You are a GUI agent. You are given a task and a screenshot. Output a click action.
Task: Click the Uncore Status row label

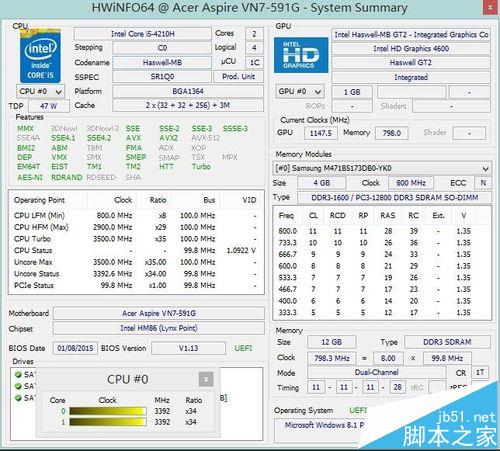click(37, 274)
